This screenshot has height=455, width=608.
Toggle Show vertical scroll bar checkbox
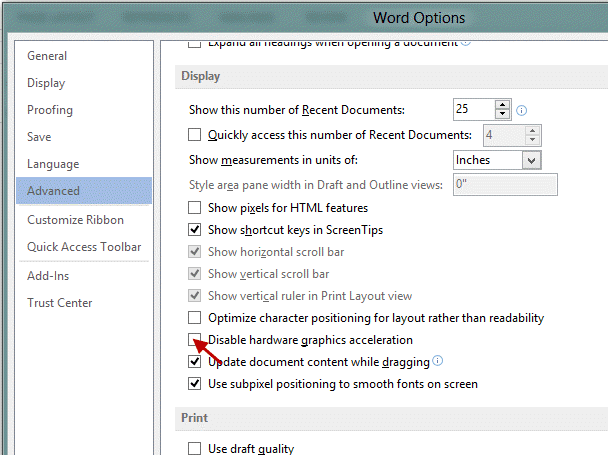tap(194, 274)
